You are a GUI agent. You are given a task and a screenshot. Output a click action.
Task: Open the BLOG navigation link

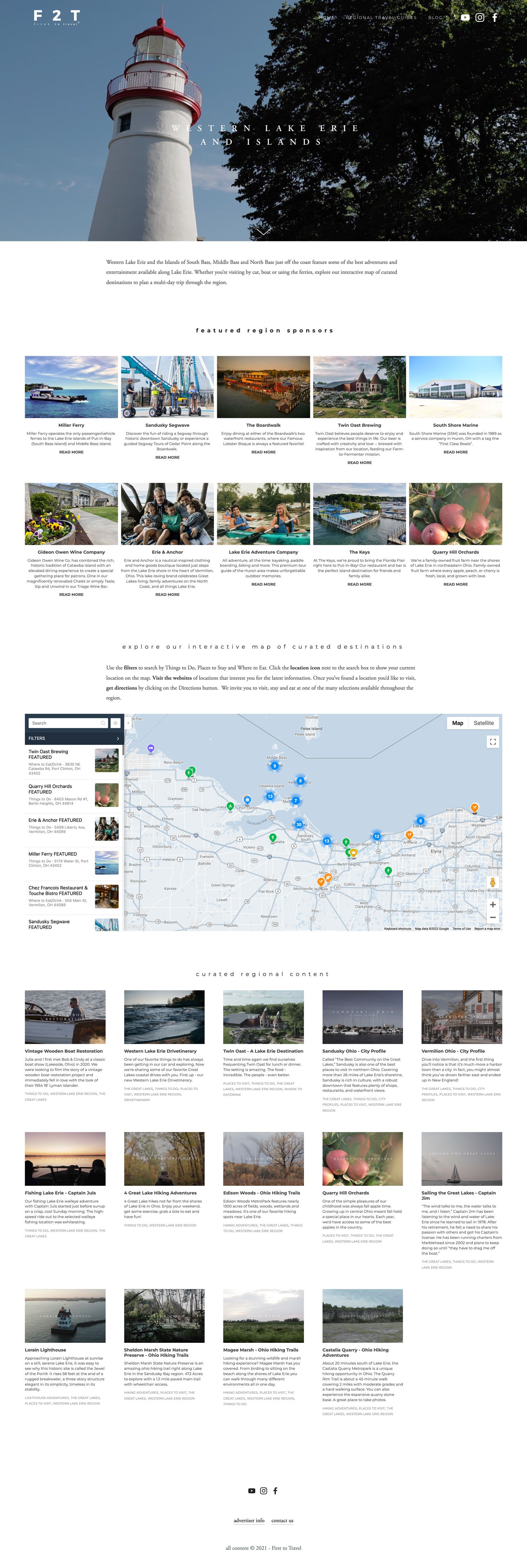(x=435, y=18)
